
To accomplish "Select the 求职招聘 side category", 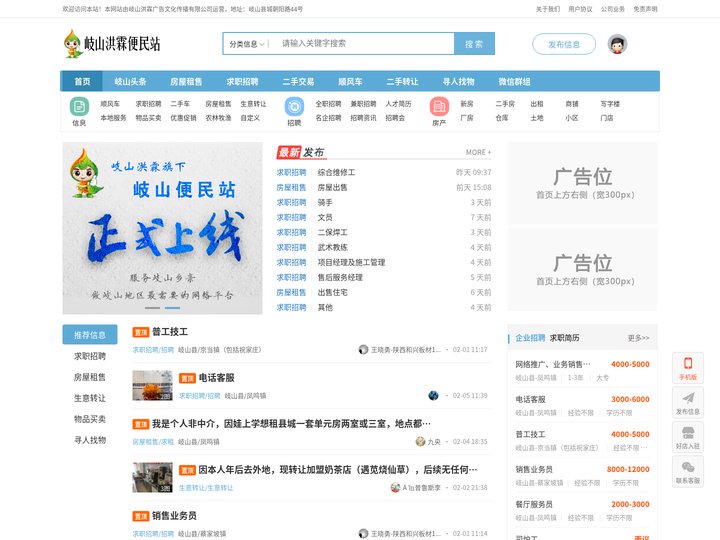I will 90,356.
